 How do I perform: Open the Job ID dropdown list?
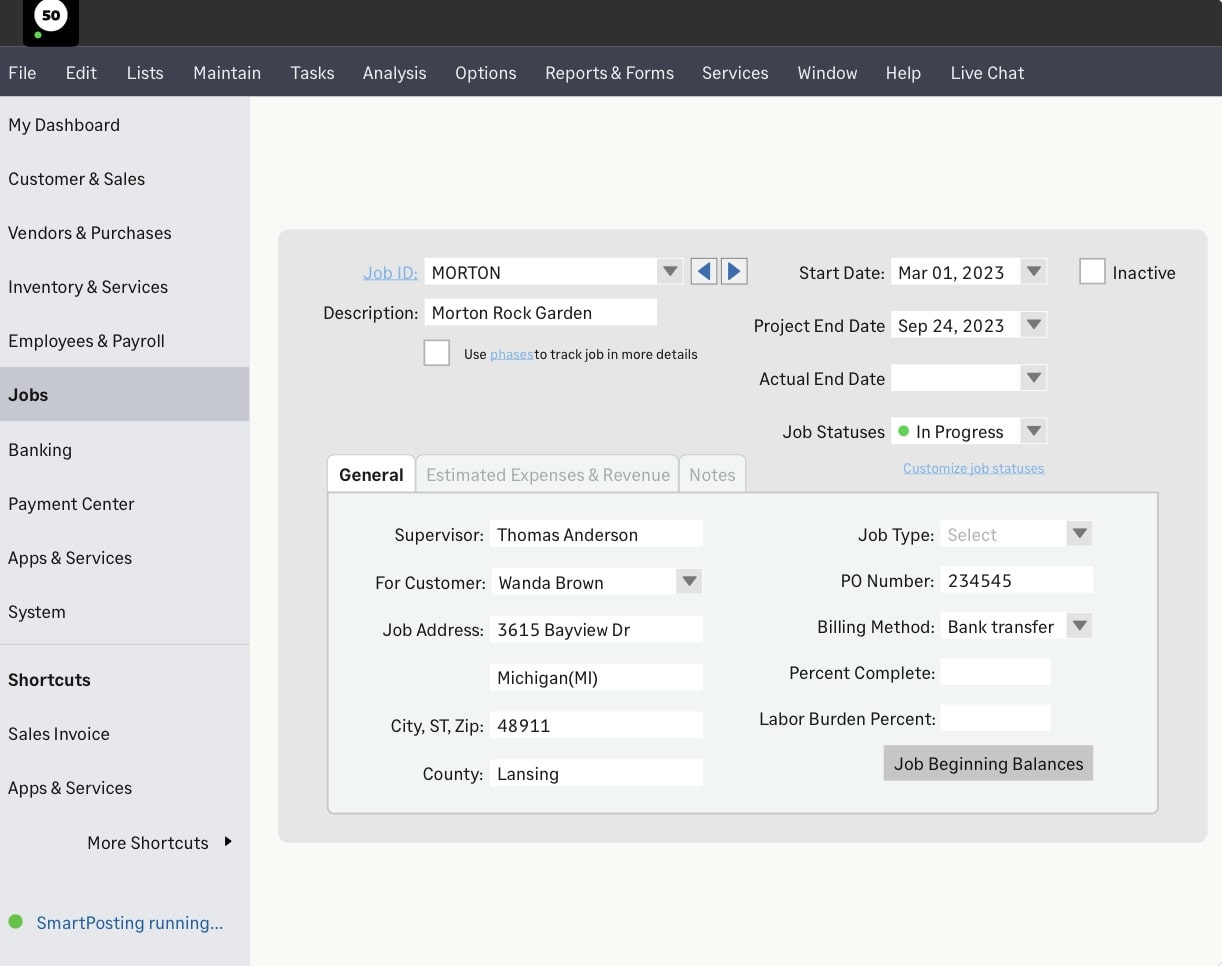pyautogui.click(x=669, y=271)
